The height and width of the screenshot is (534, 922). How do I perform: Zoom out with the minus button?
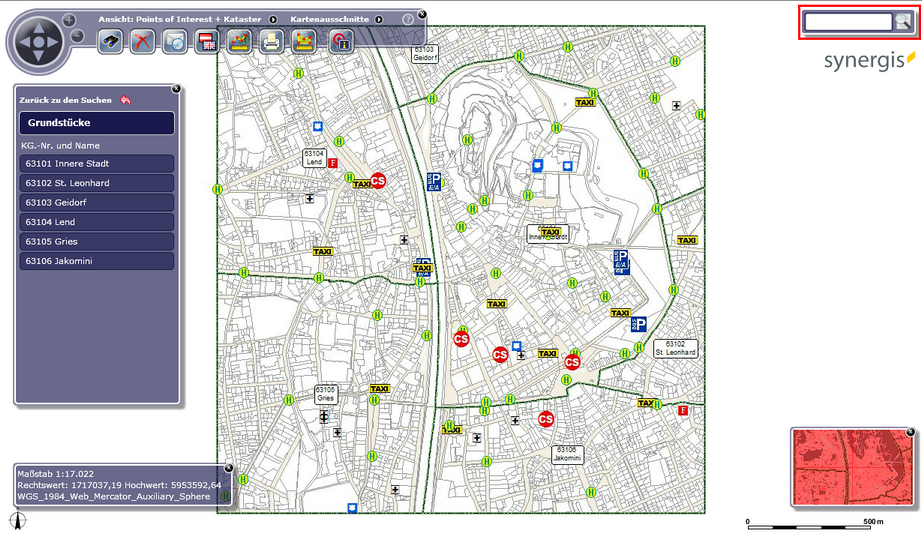[x=77, y=37]
